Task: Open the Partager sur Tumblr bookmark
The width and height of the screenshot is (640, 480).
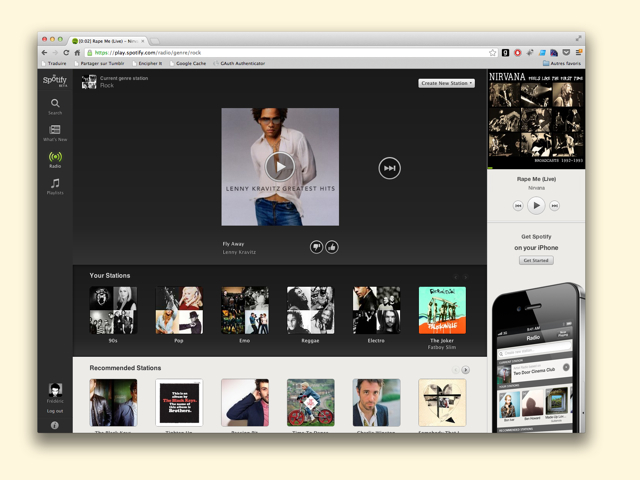Action: [99, 63]
